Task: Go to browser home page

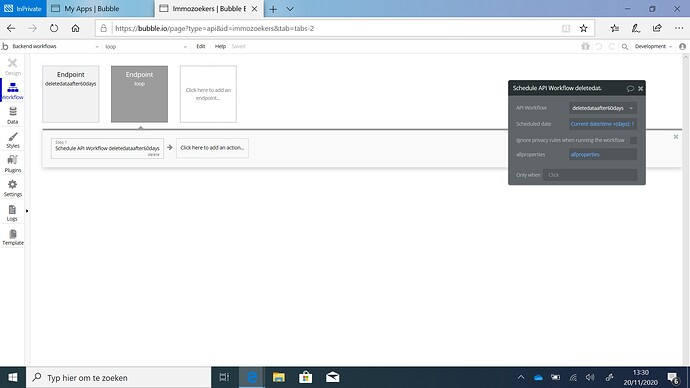Action: tap(76, 28)
